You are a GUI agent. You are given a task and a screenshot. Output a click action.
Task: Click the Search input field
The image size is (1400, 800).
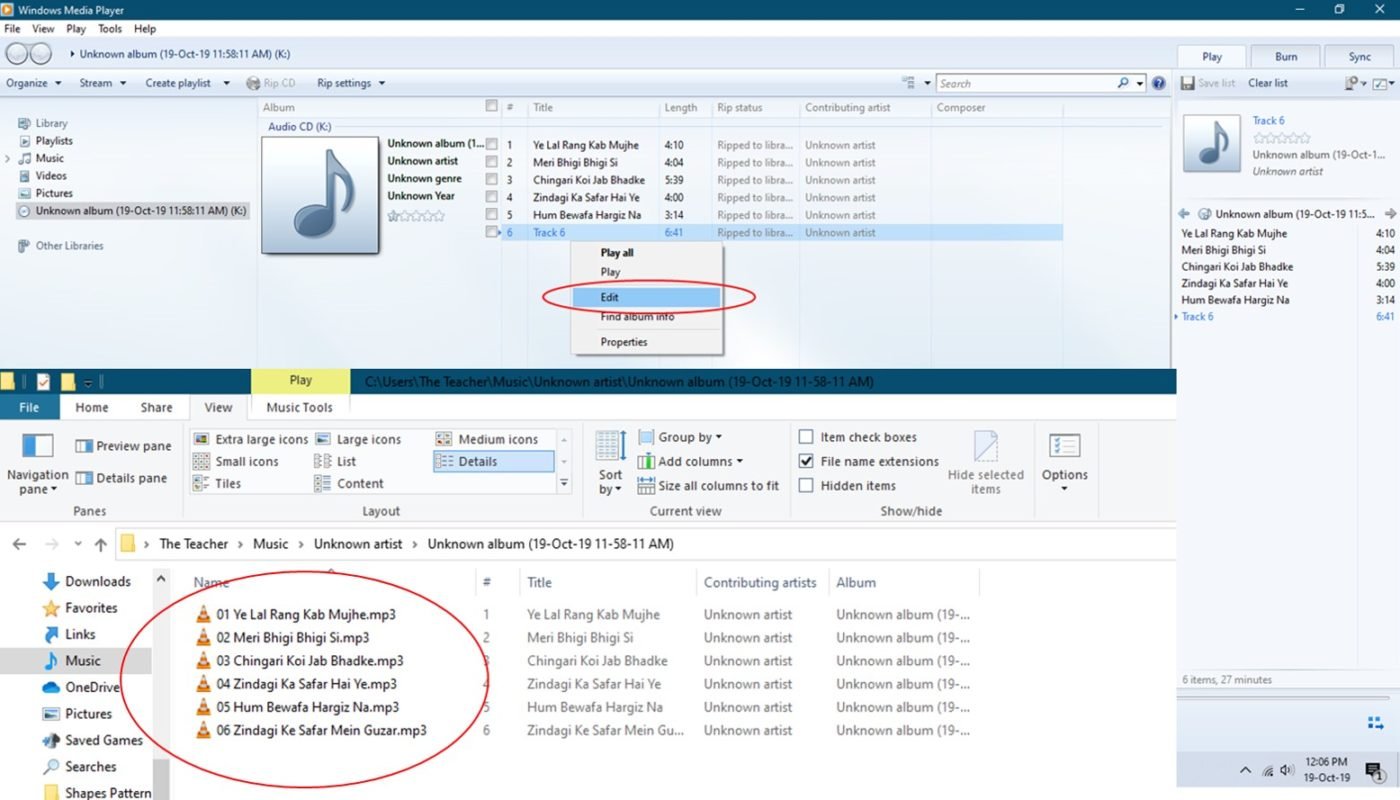click(1024, 84)
